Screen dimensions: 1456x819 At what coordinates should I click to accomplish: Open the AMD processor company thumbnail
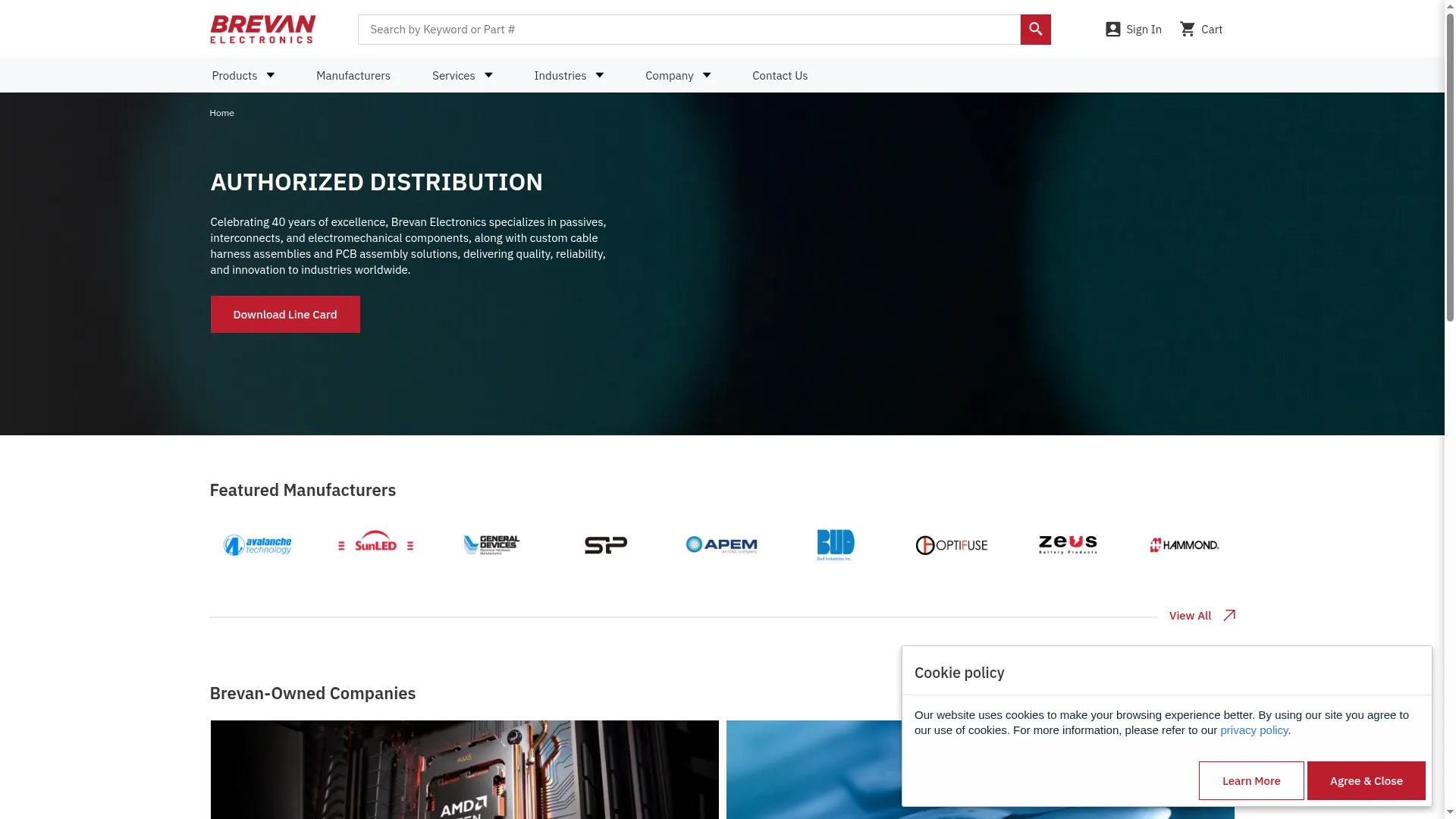coord(464,770)
